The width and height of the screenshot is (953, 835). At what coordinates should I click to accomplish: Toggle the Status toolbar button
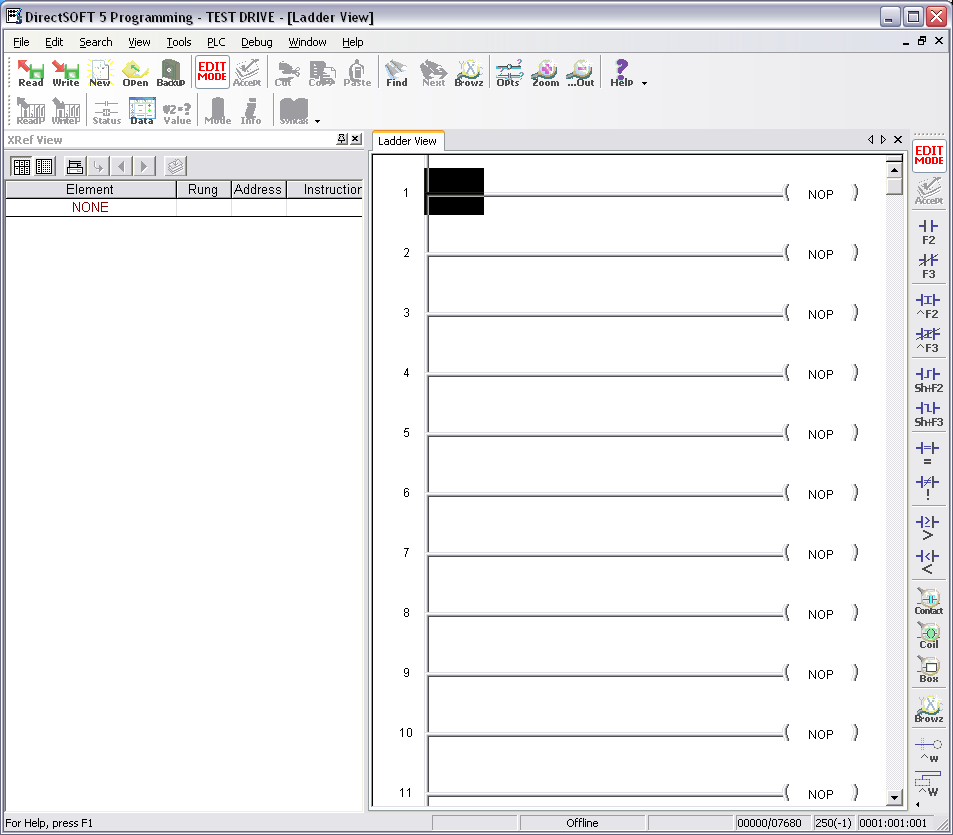coord(106,111)
